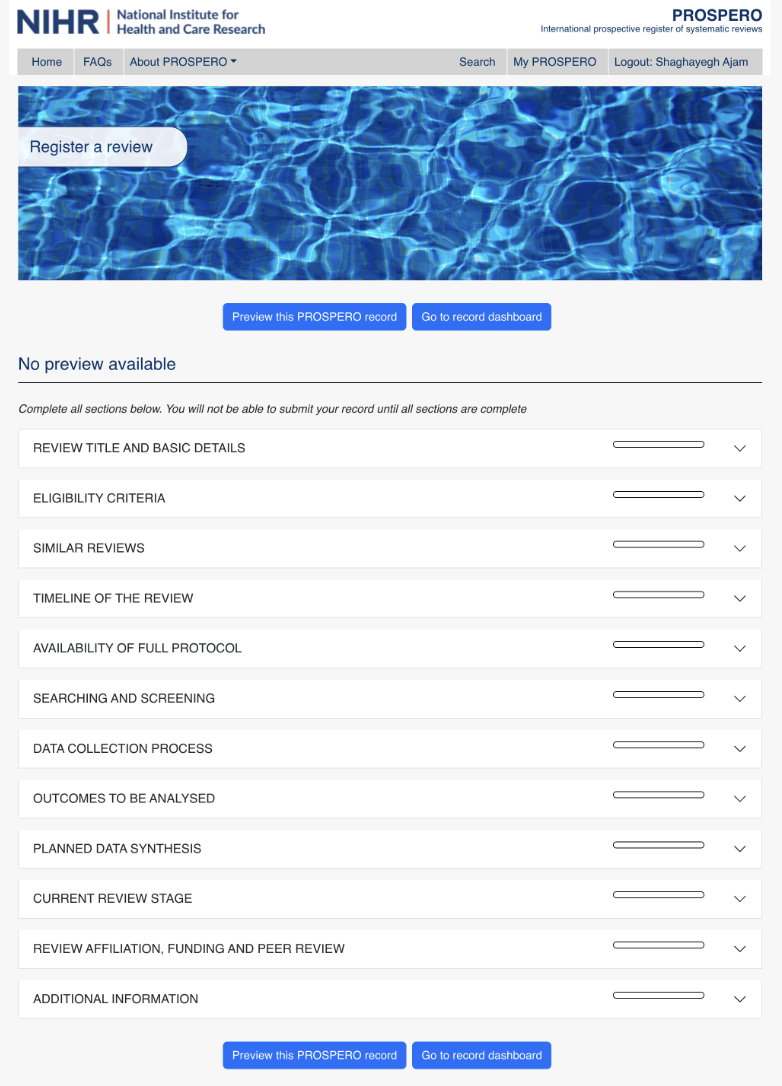
Task: Expand Availability of Full Protocol chevron
Action: (740, 648)
